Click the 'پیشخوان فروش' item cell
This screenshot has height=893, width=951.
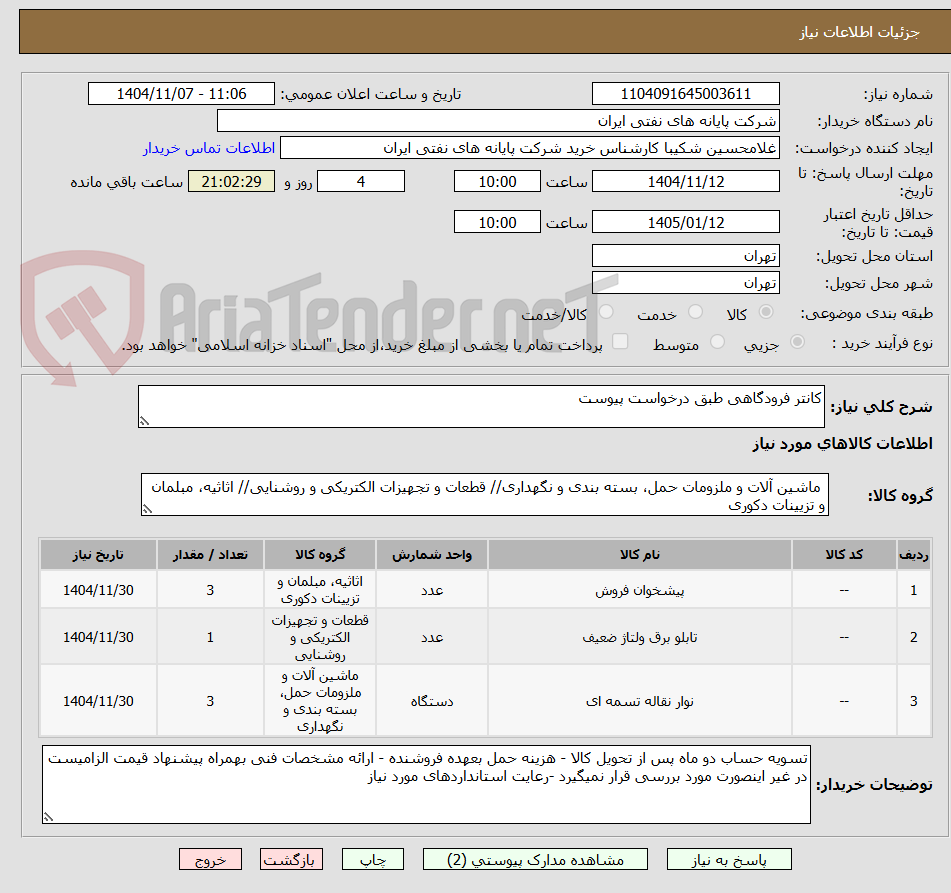[x=639, y=590]
